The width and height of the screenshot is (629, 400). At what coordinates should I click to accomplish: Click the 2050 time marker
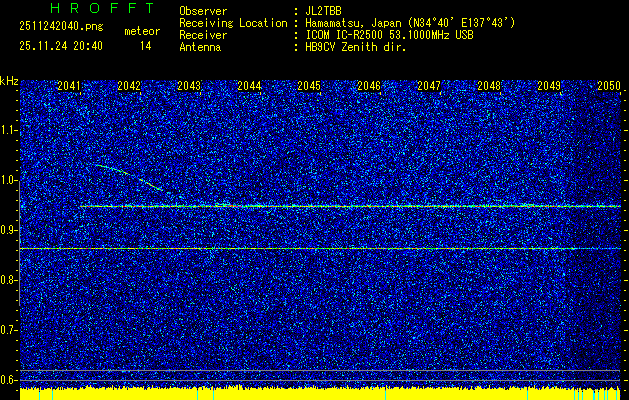click(x=609, y=87)
